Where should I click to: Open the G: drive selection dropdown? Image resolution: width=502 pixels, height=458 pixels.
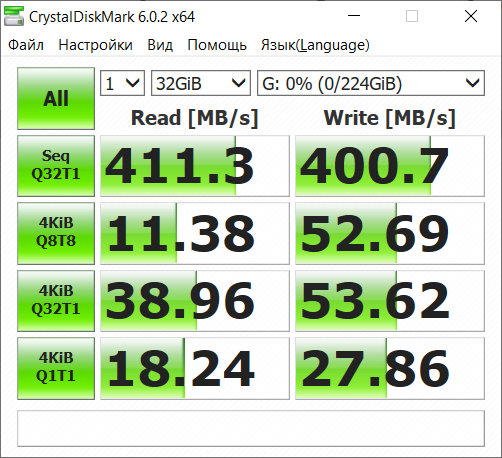(x=371, y=83)
